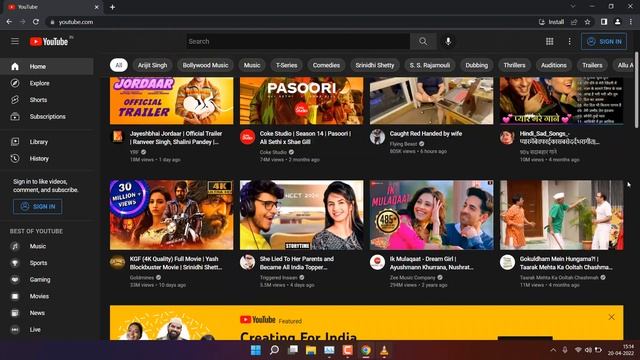Screen dimensions: 640x360
Task: Open Subscriptions in sidebar
Action: pos(47,117)
